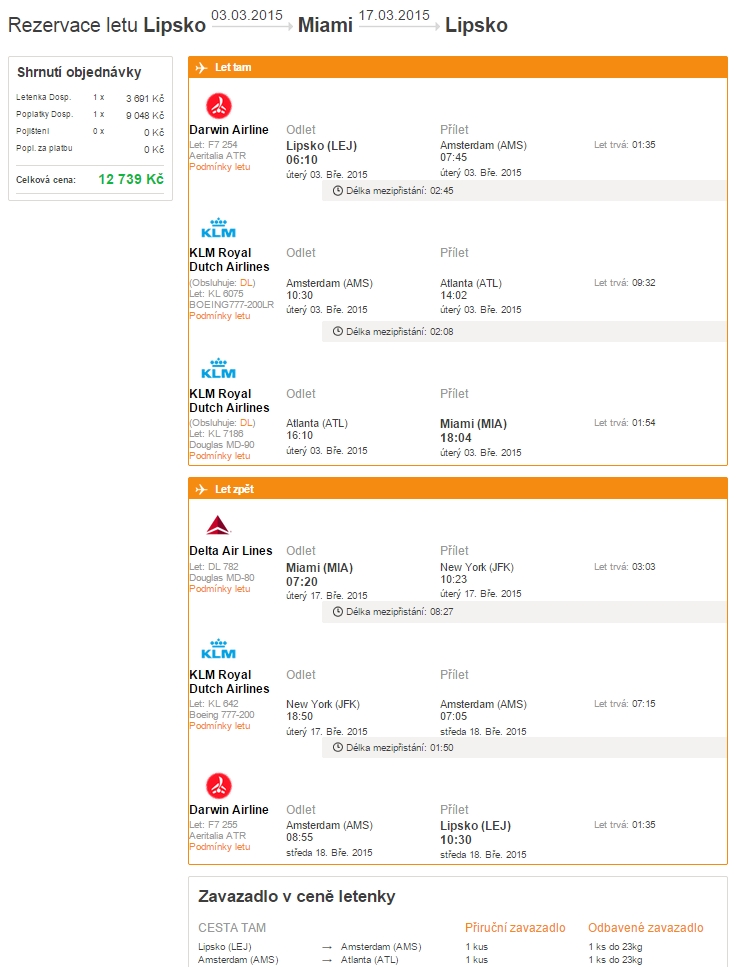This screenshot has width=738, height=967.
Task: Click the total price 12 739 Kč
Action: click(131, 179)
